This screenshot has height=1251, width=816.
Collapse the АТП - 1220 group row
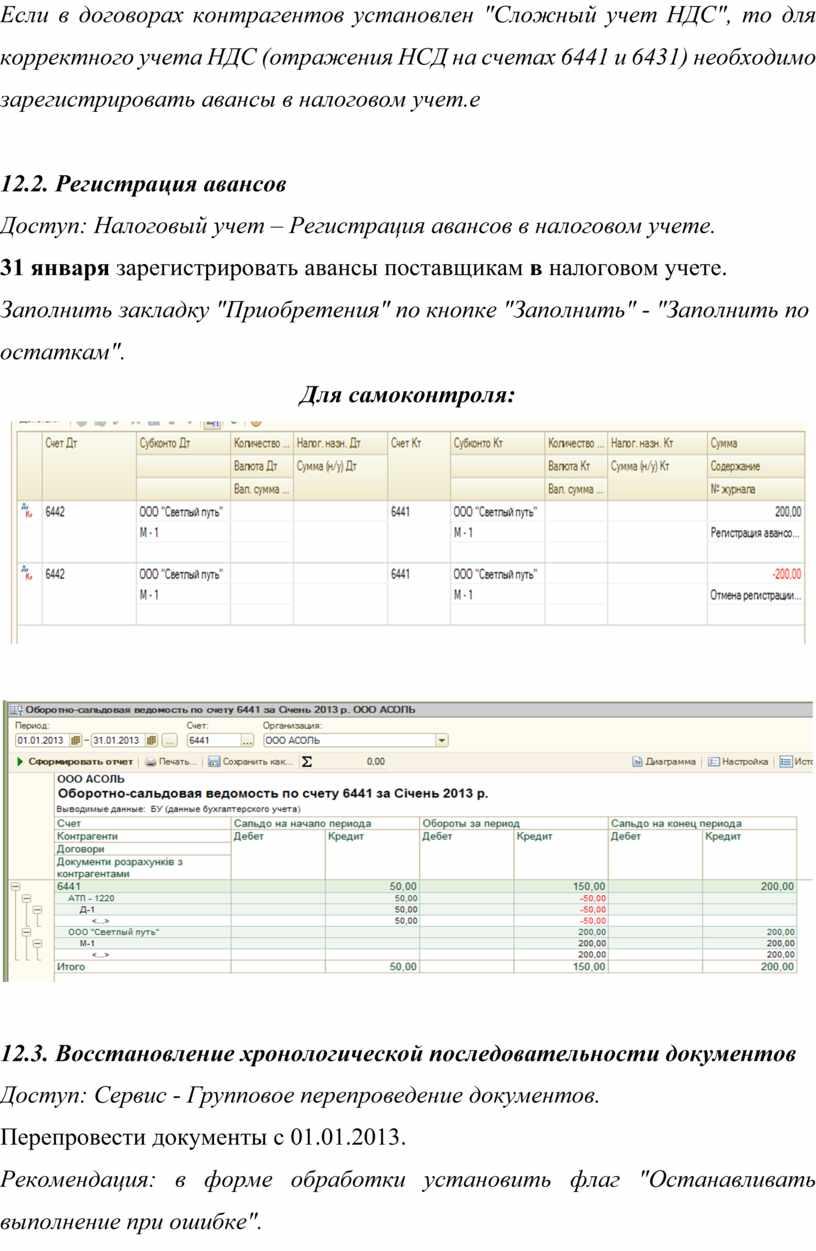(x=26, y=899)
